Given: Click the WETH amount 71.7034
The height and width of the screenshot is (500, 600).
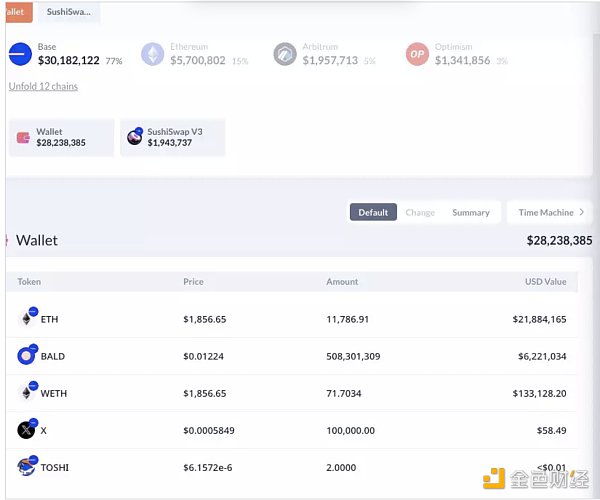Looking at the screenshot, I should [x=344, y=393].
